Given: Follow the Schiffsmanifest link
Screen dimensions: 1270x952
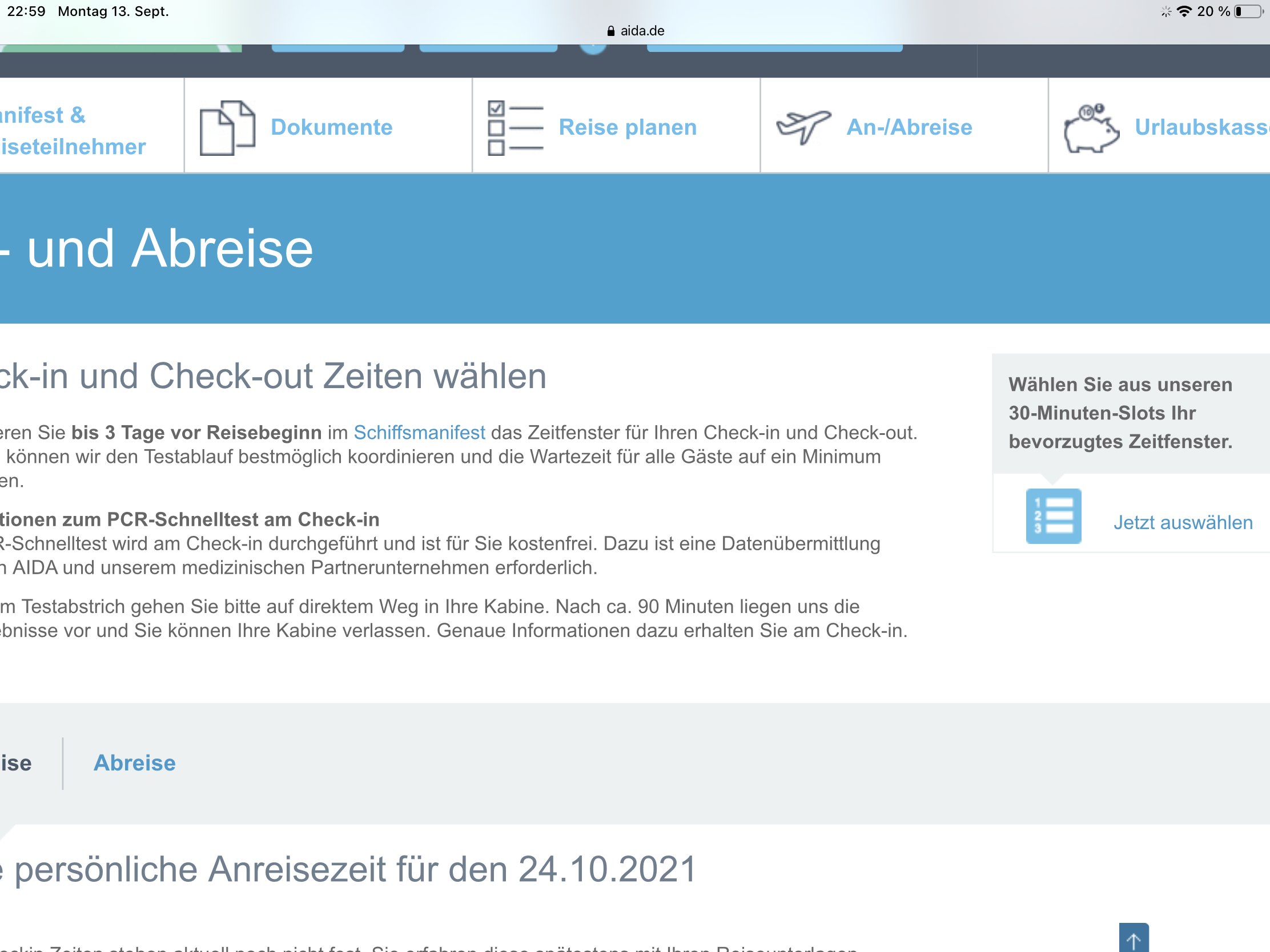Looking at the screenshot, I should 419,432.
